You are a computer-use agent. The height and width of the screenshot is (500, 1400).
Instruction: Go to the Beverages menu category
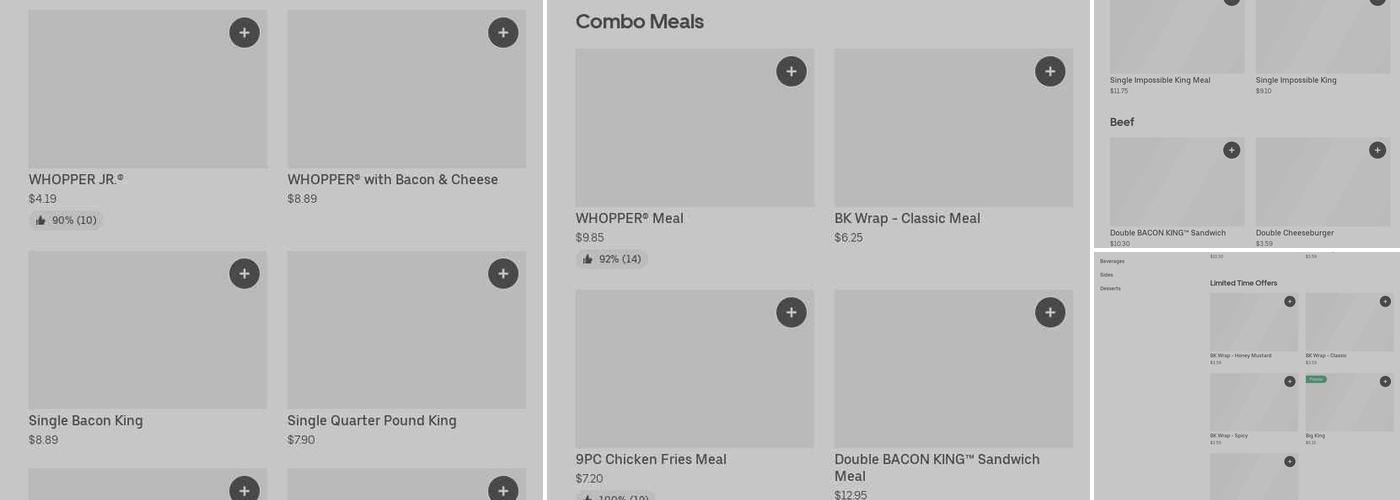point(1112,261)
